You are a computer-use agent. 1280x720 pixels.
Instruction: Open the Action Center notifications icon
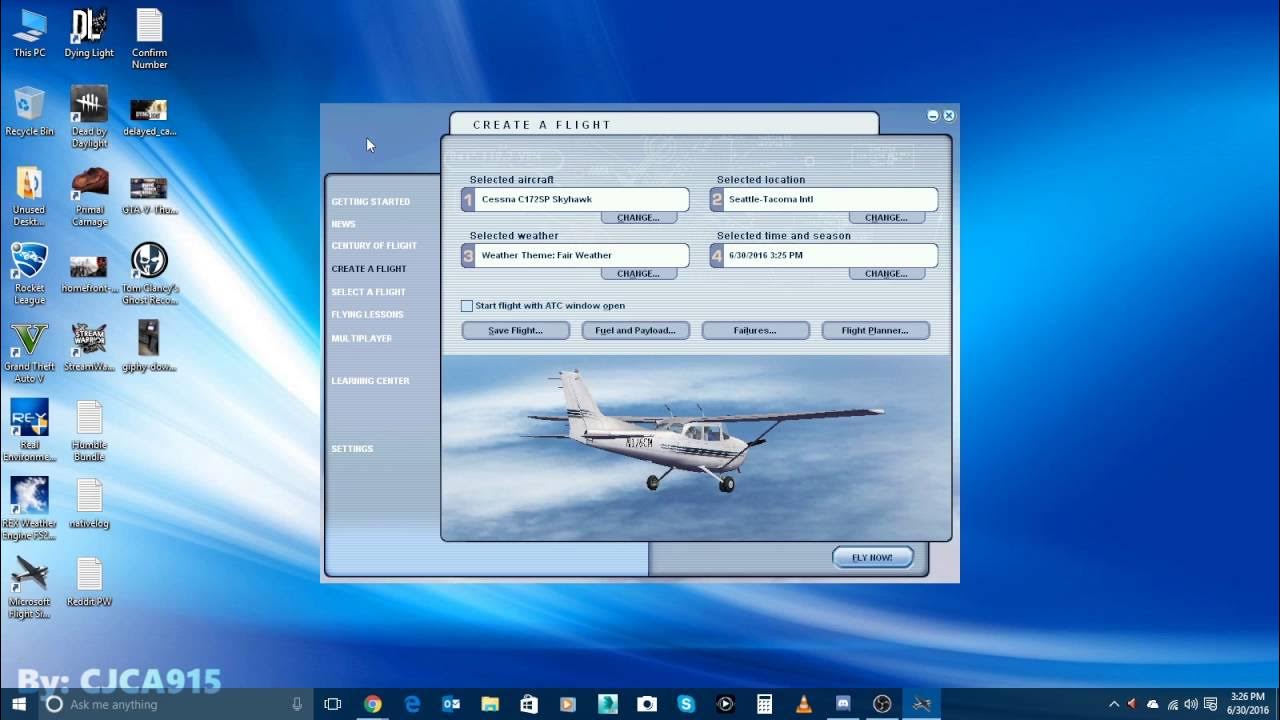[1210, 704]
